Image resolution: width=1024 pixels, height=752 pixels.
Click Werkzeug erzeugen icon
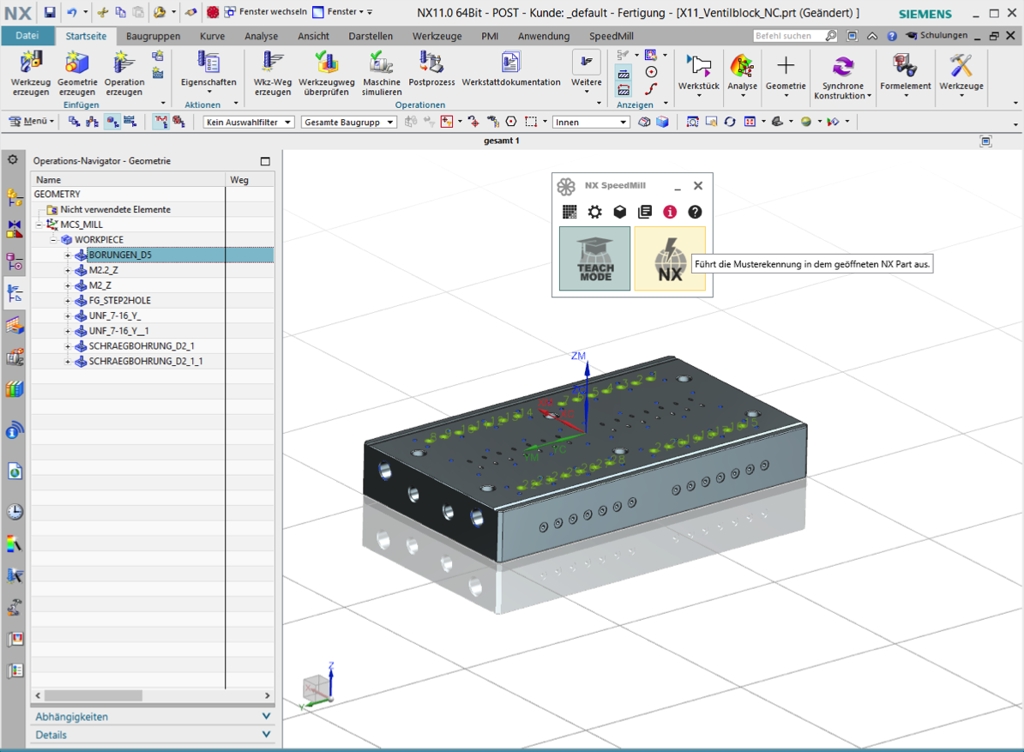[31, 63]
